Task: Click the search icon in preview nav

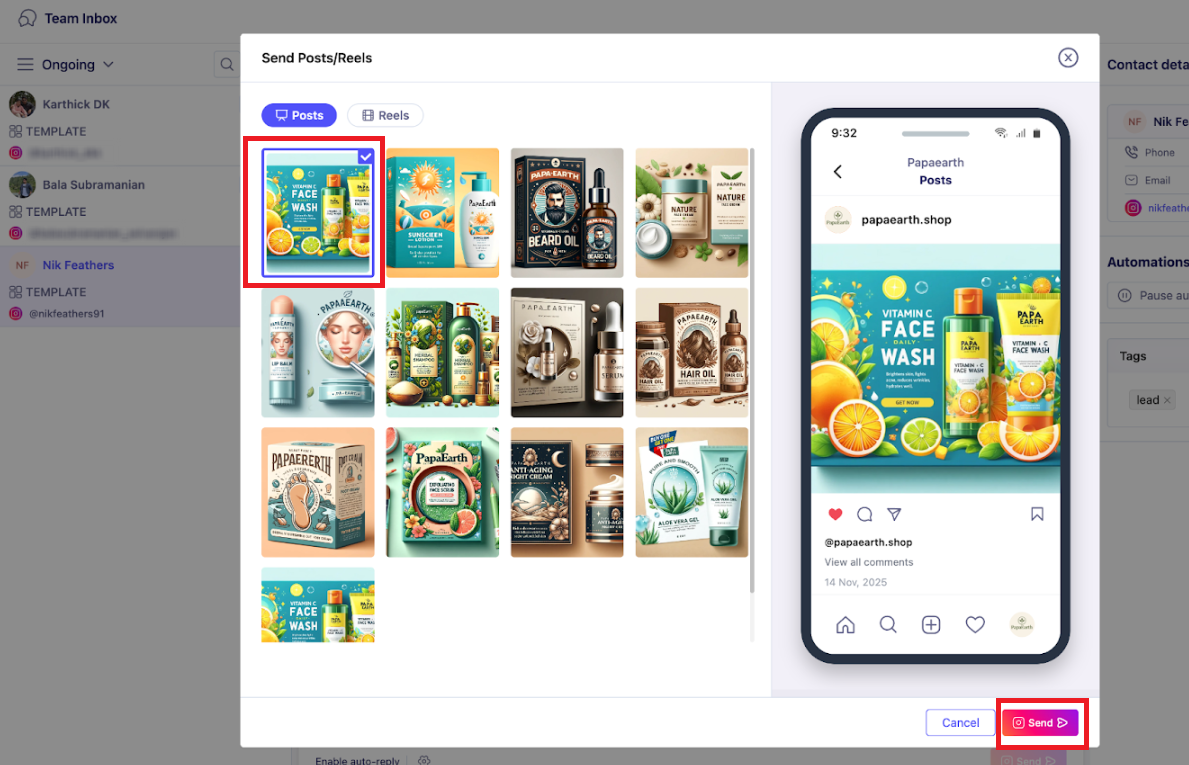Action: click(888, 625)
